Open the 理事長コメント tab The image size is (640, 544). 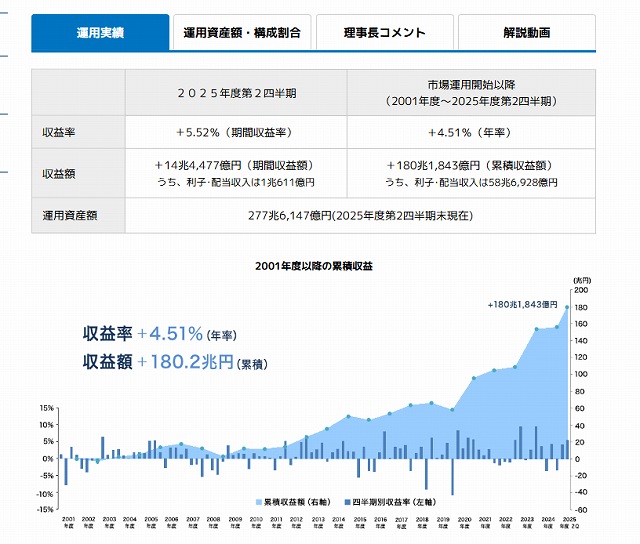pyautogui.click(x=385, y=33)
